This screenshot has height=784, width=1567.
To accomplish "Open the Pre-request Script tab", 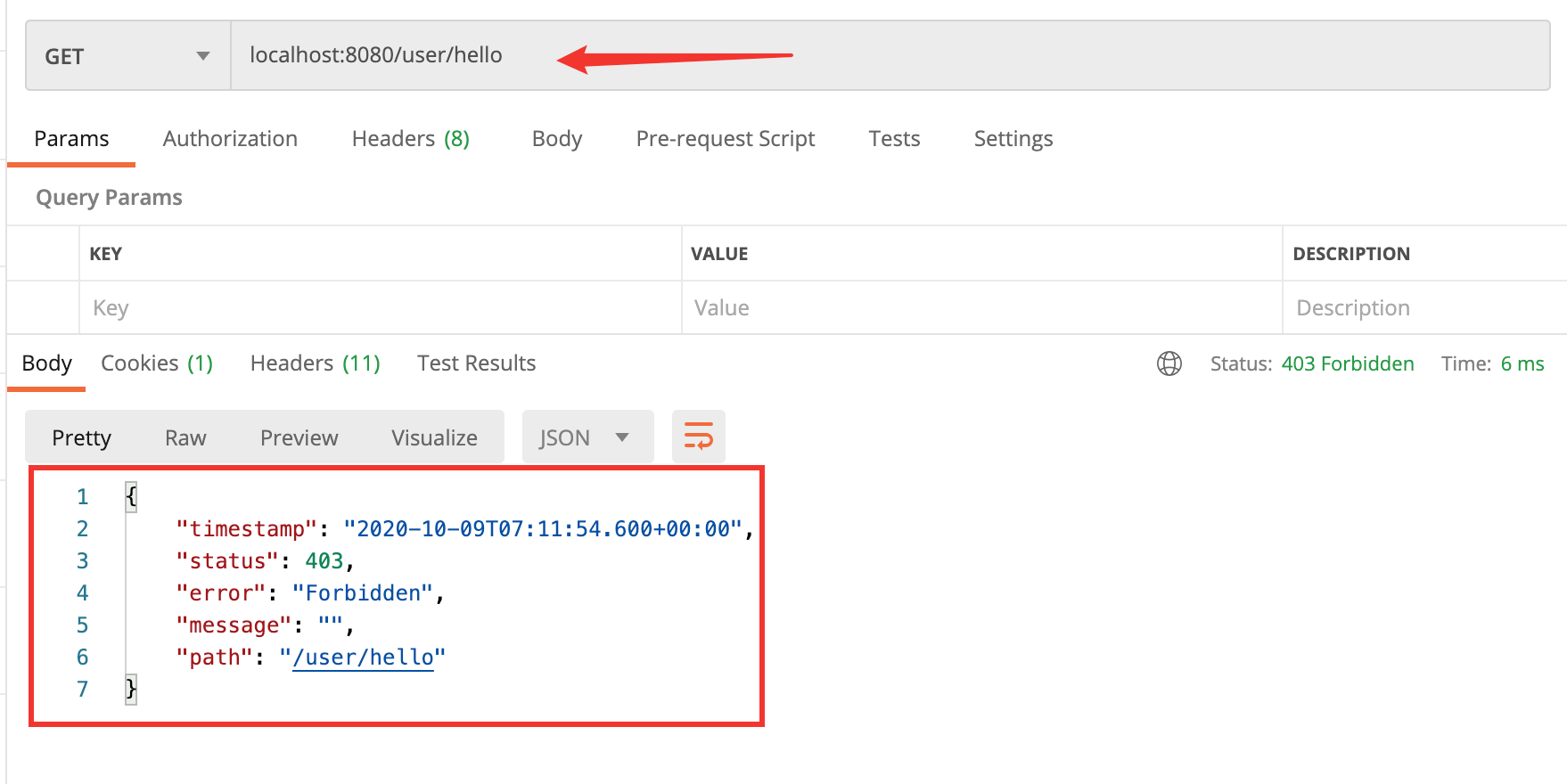I will click(725, 139).
